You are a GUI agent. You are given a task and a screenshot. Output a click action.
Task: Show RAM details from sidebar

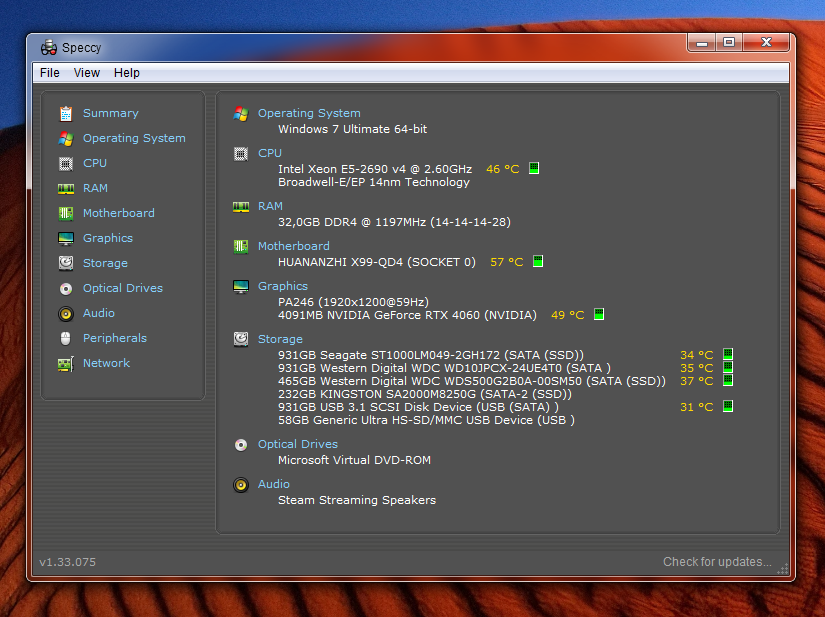pyautogui.click(x=95, y=188)
